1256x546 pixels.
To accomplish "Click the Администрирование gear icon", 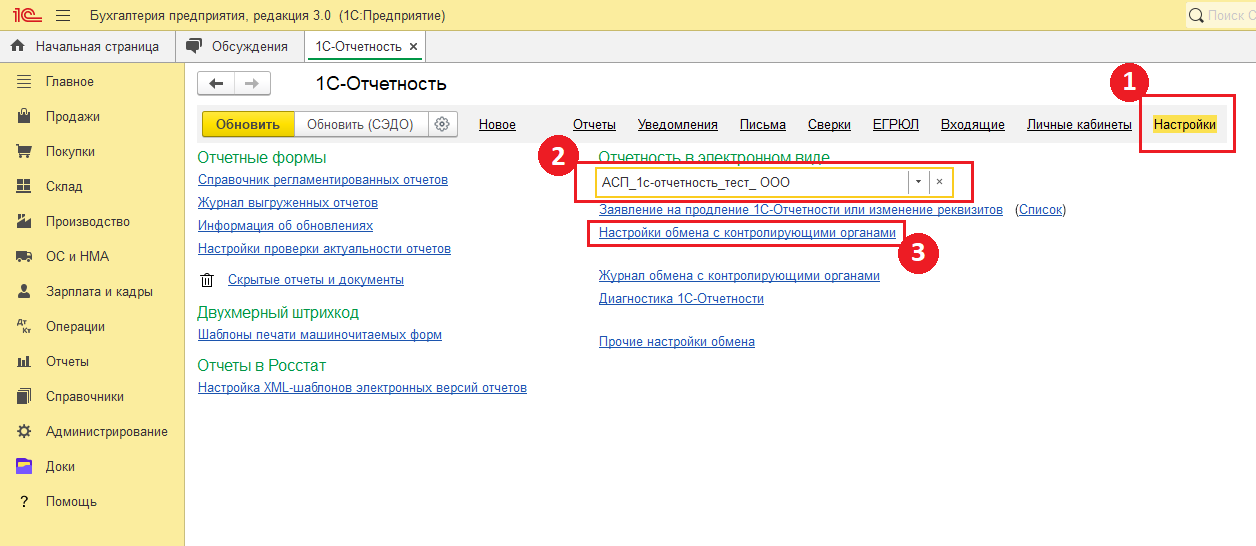I will pyautogui.click(x=25, y=431).
